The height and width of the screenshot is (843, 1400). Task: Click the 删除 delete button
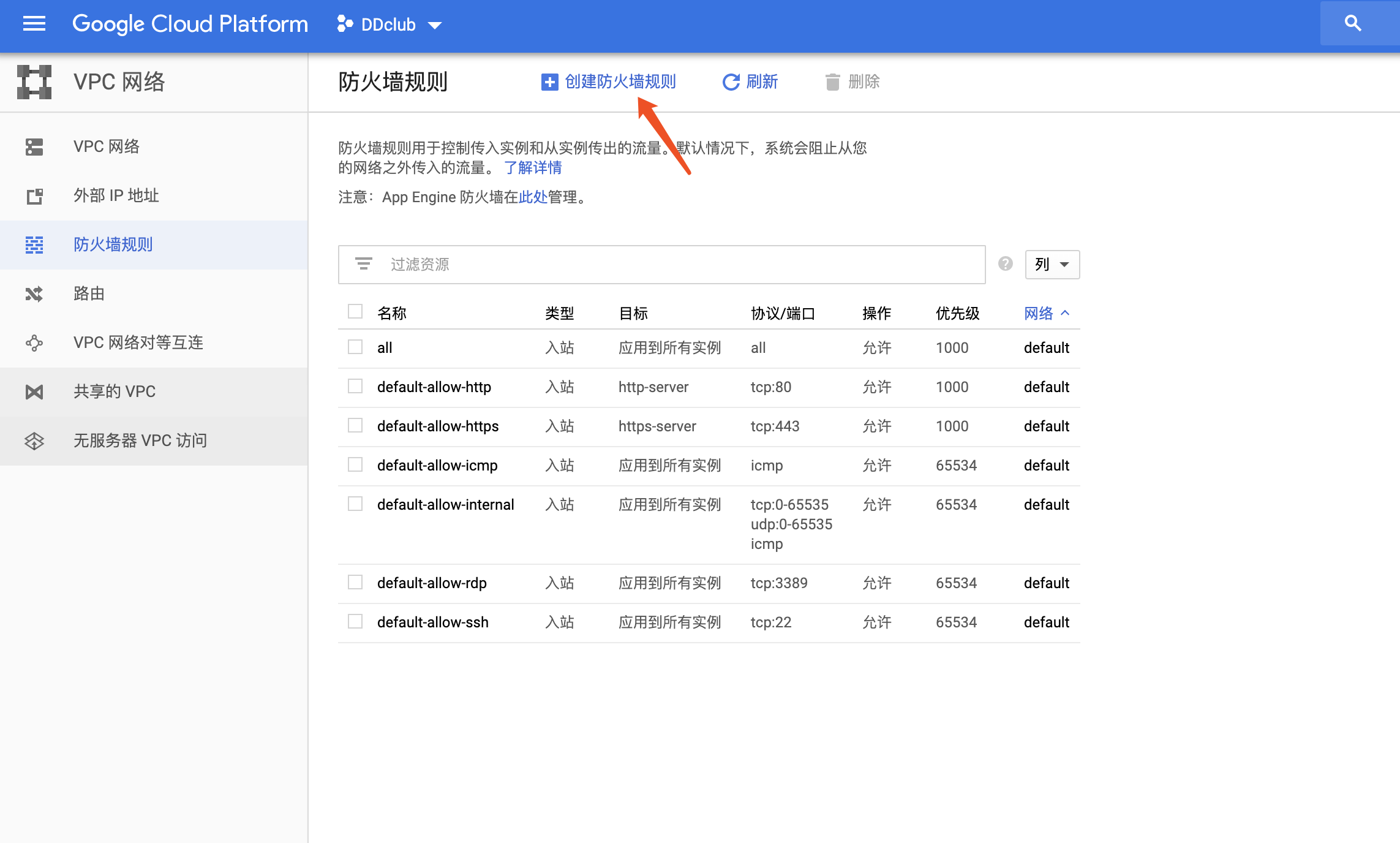click(x=852, y=82)
